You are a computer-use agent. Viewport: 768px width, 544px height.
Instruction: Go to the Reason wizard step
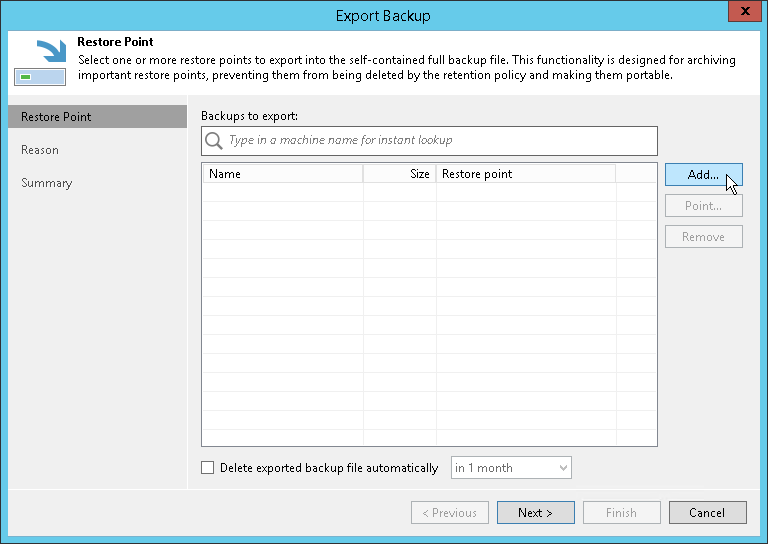coord(40,150)
